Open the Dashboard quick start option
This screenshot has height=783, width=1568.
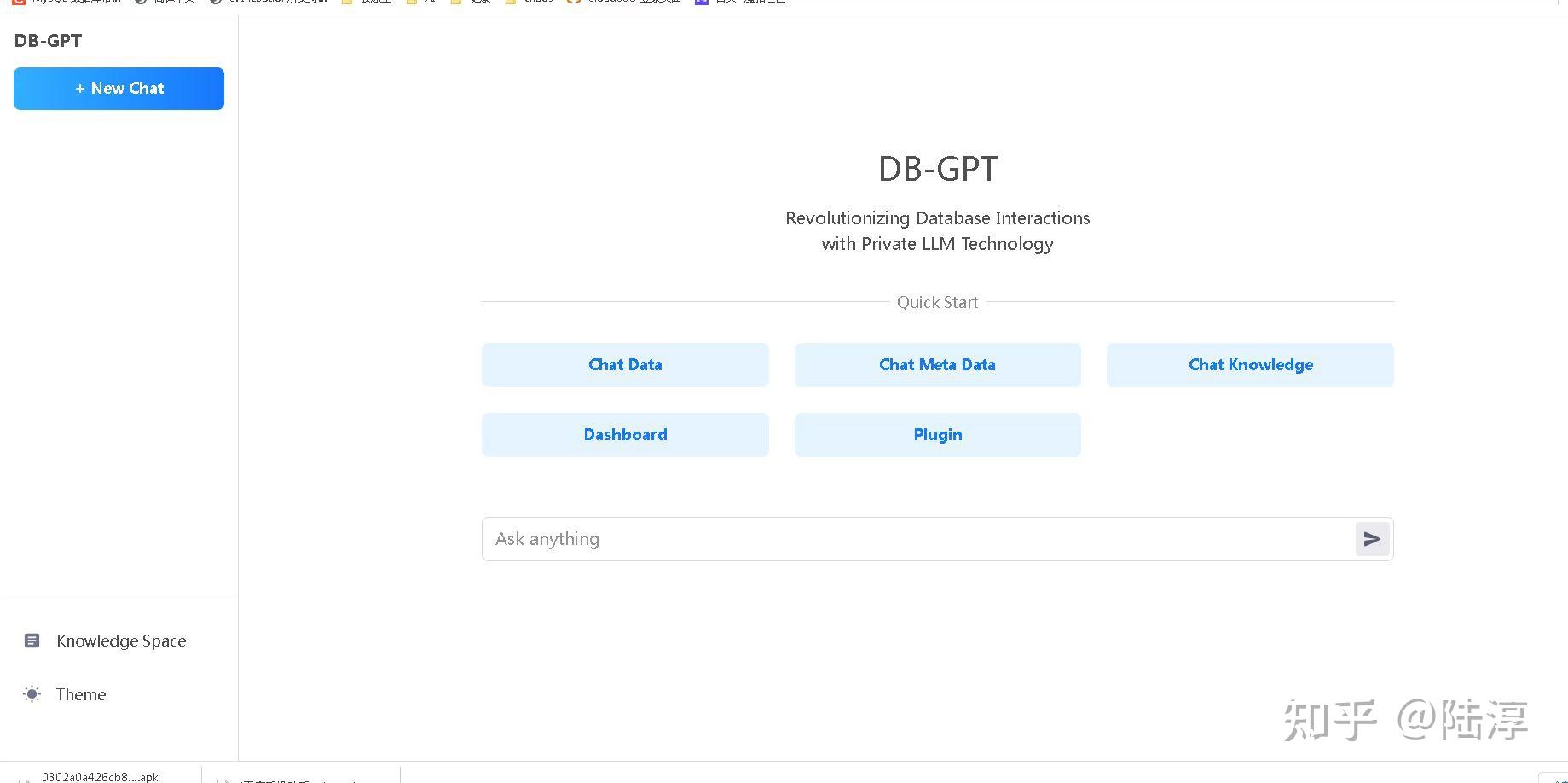[625, 434]
